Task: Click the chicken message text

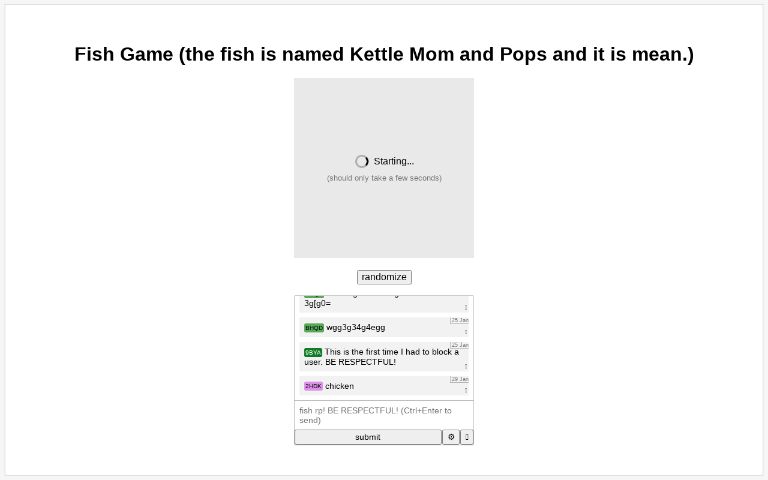Action: 339,386
